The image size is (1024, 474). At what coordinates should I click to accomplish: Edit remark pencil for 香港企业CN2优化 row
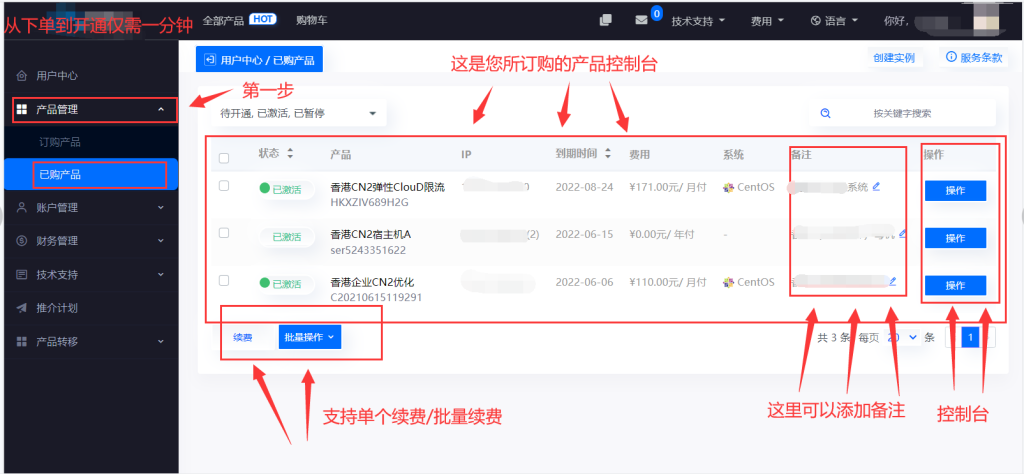coord(893,282)
